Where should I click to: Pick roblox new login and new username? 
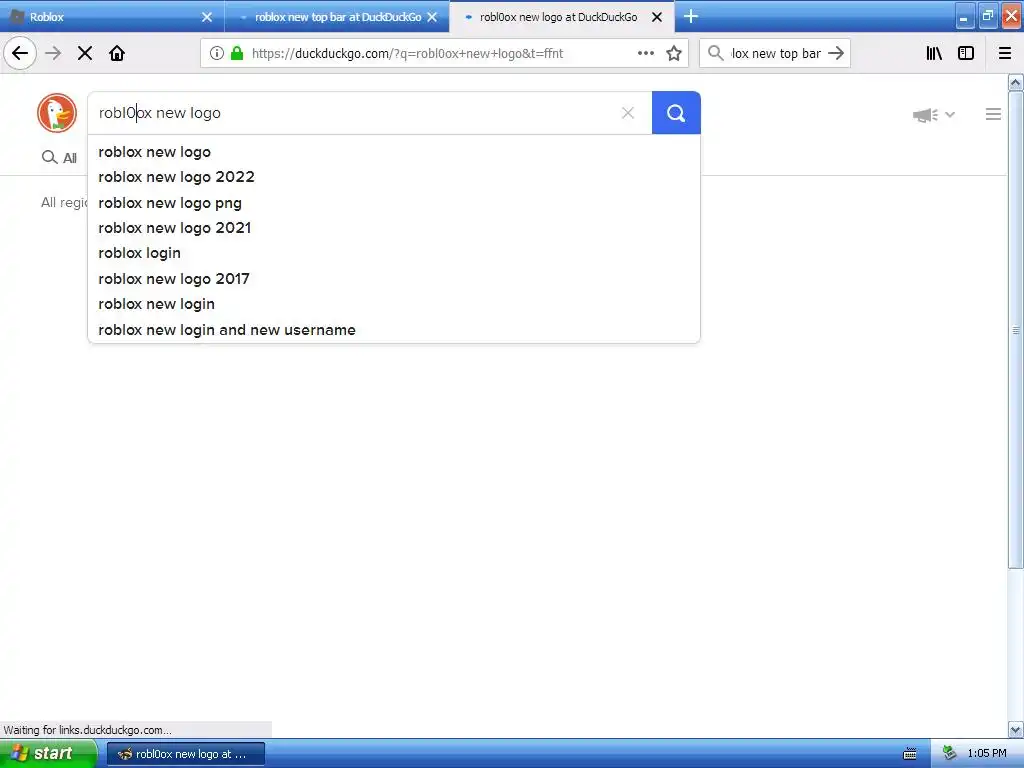tap(227, 330)
